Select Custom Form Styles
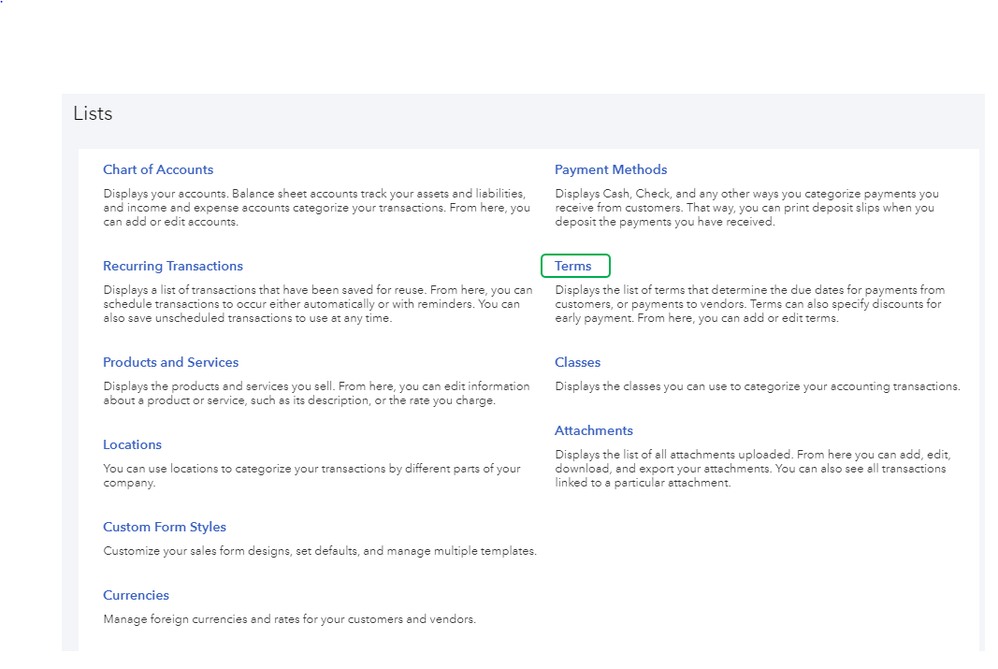Screen dimensions: 998x669 [165, 527]
